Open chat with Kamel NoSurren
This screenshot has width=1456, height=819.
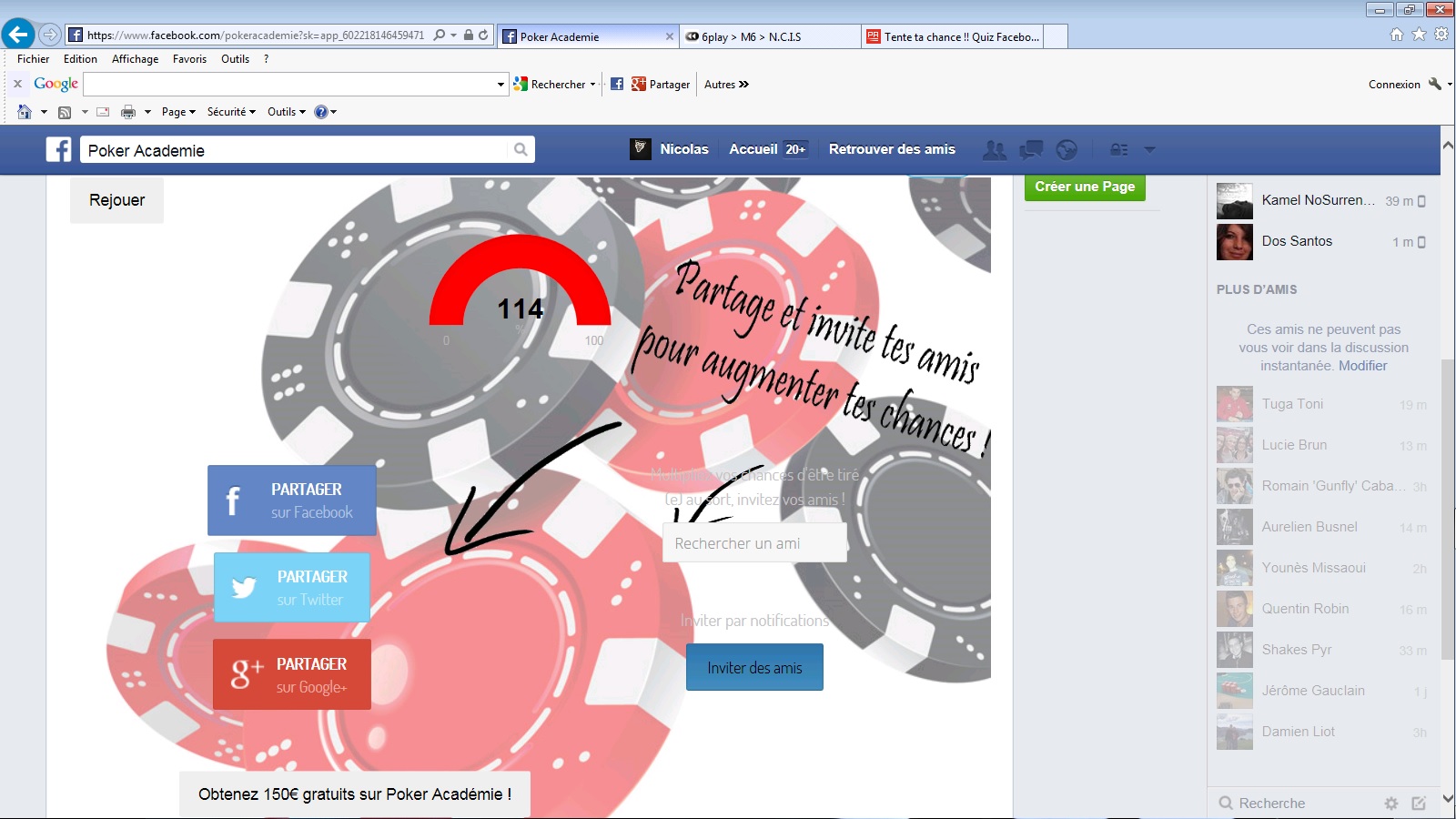click(x=1323, y=201)
